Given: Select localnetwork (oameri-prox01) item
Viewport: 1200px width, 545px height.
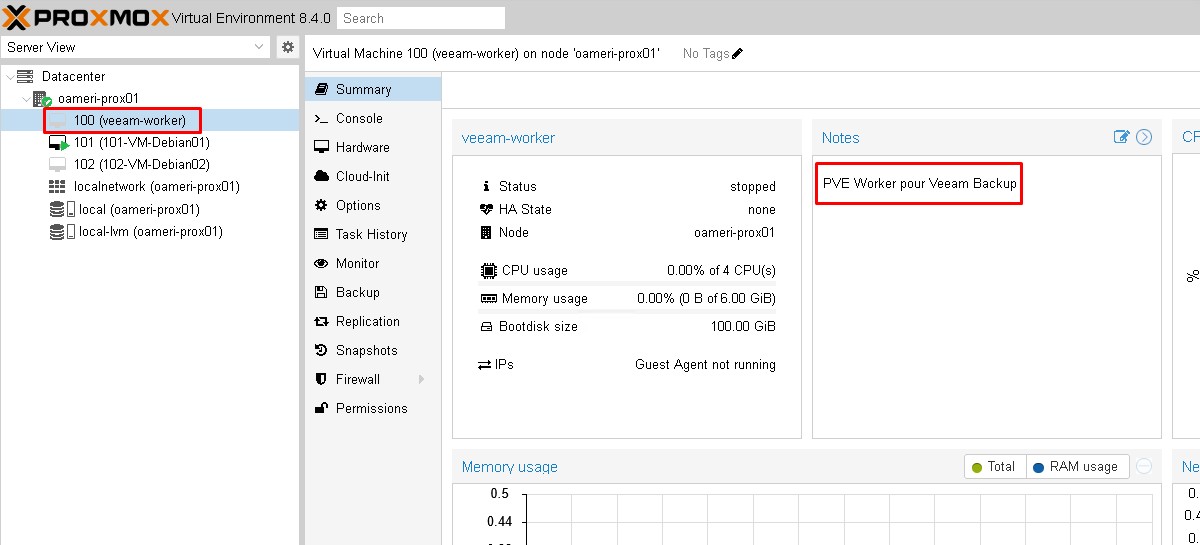Looking at the screenshot, I should pos(156,186).
